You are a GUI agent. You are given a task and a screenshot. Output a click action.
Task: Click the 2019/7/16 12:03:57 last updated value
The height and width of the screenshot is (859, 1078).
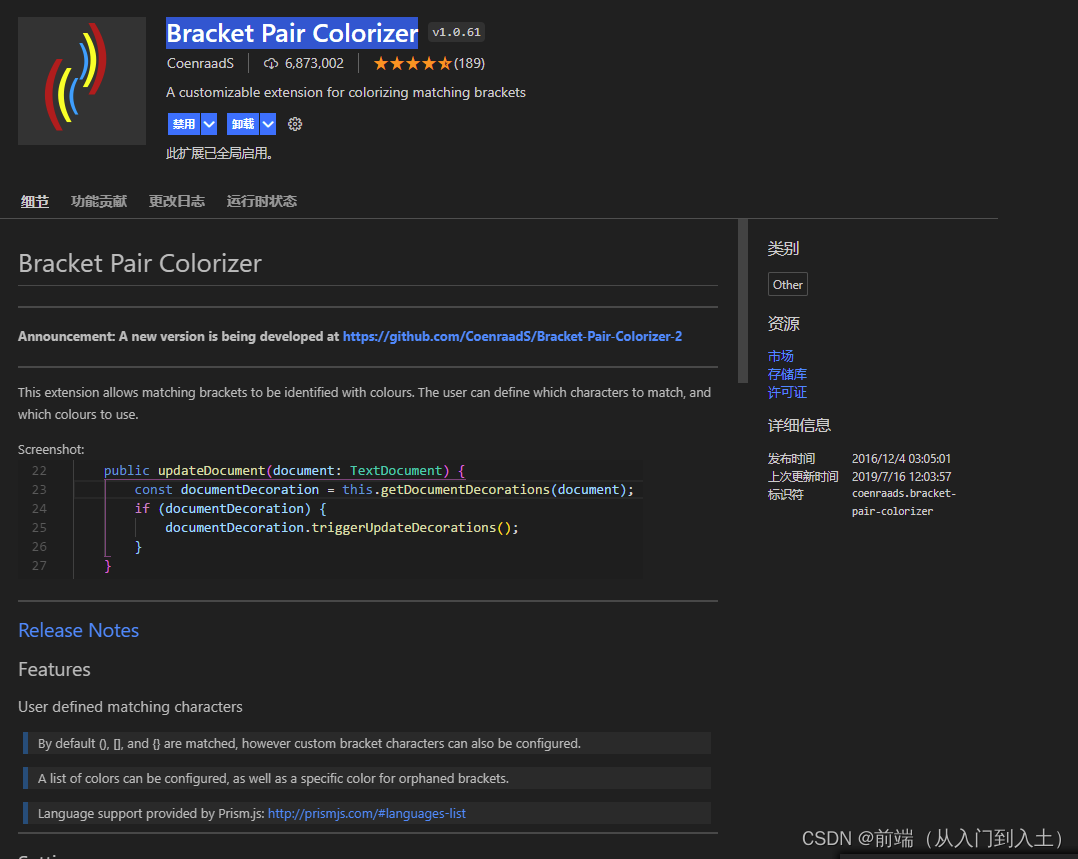click(x=901, y=477)
